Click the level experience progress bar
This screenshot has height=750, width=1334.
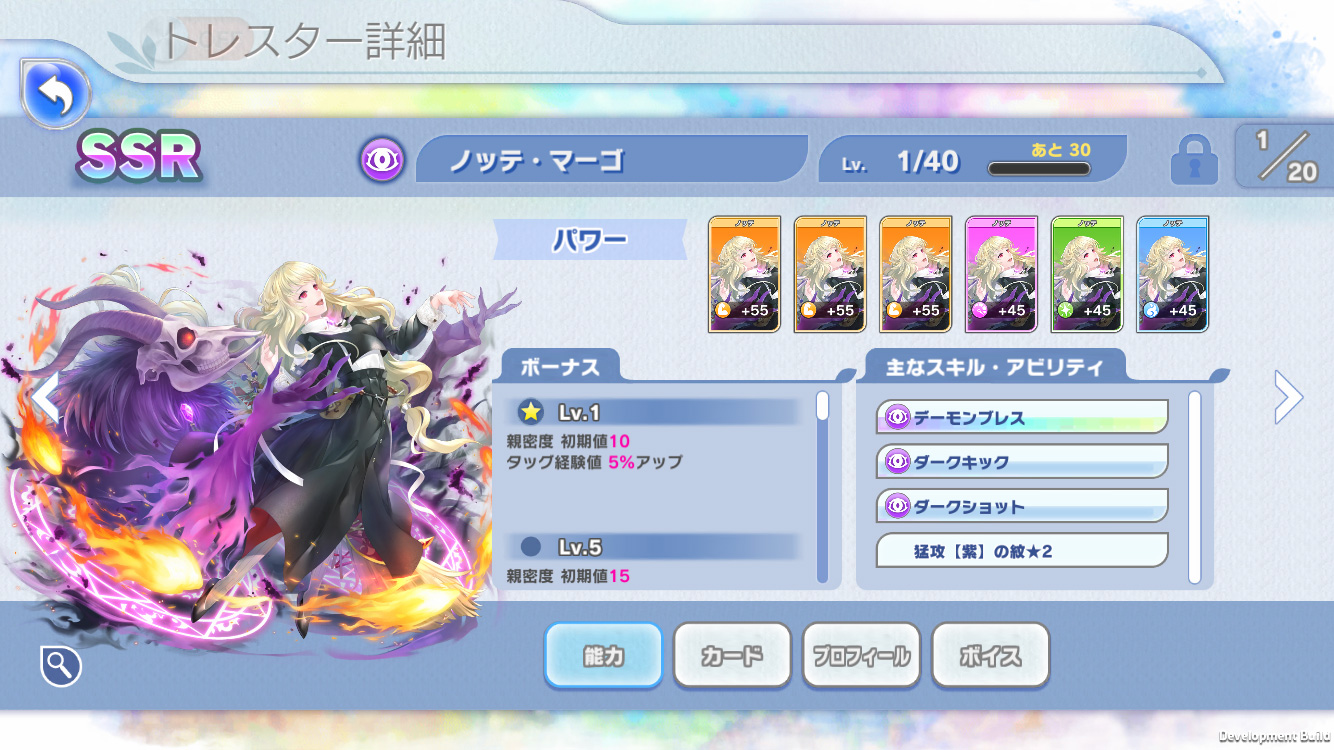(x=1039, y=169)
